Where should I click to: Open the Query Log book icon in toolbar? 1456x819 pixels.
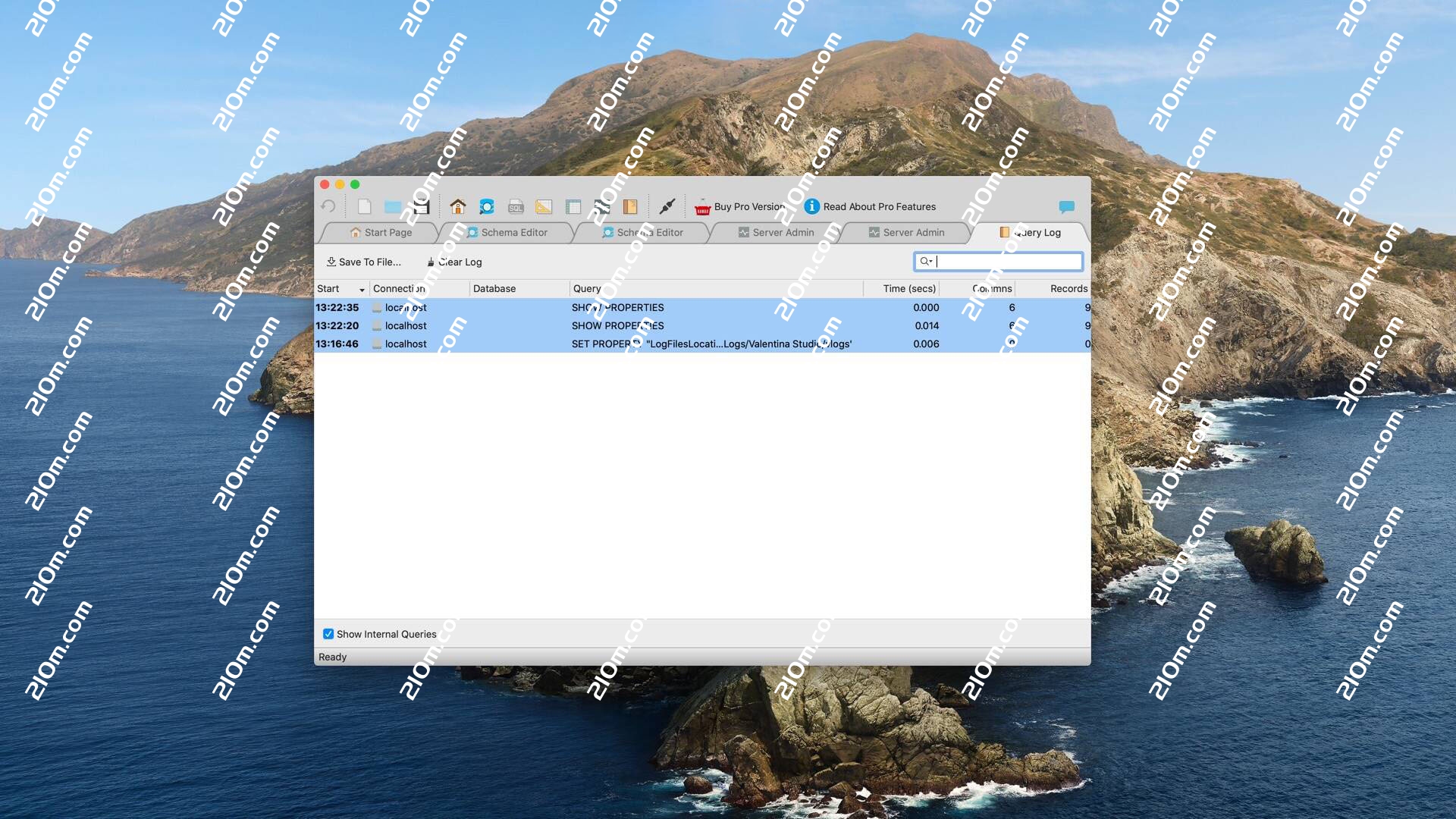(x=630, y=206)
